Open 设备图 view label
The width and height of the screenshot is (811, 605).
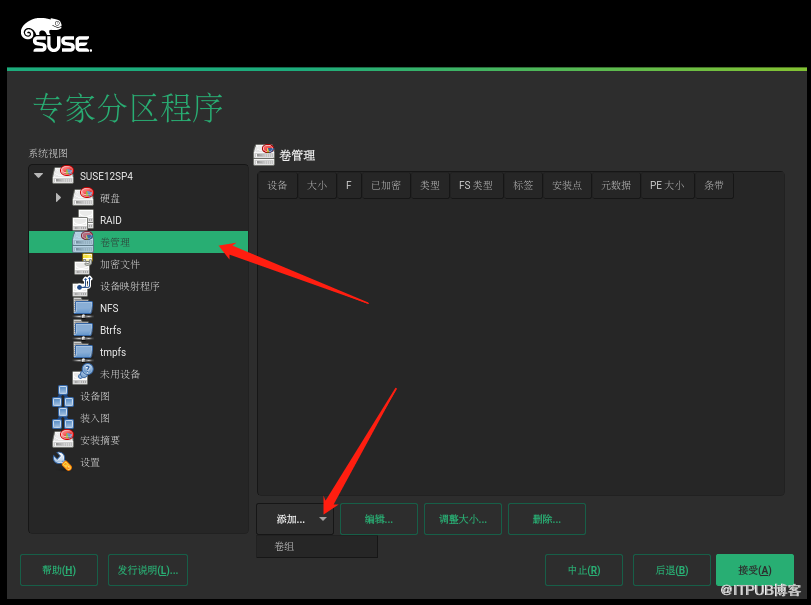(95, 396)
